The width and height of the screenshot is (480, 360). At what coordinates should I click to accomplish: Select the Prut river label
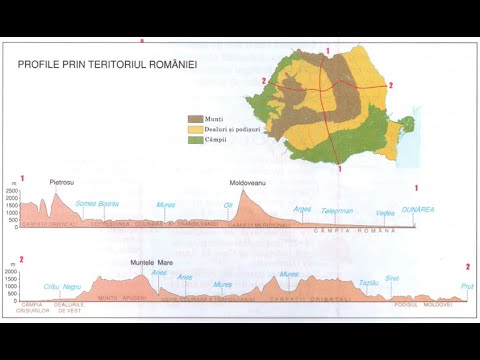pos(467,286)
